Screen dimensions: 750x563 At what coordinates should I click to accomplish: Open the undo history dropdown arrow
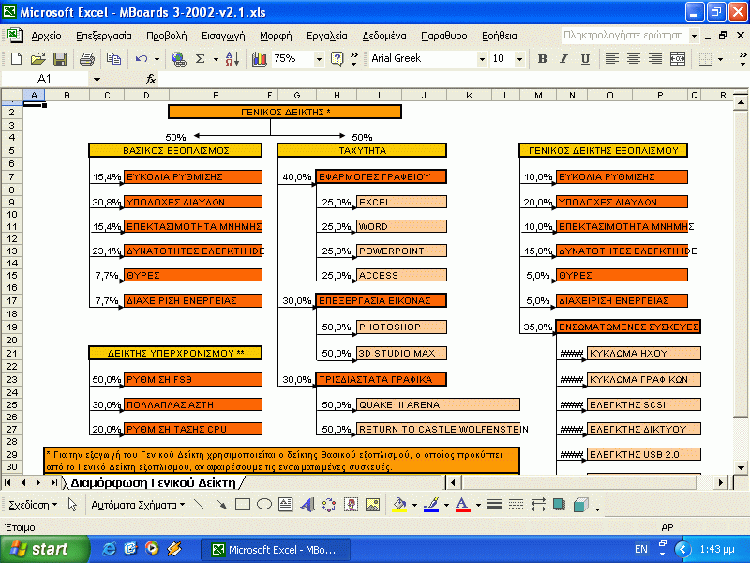pyautogui.click(x=157, y=59)
